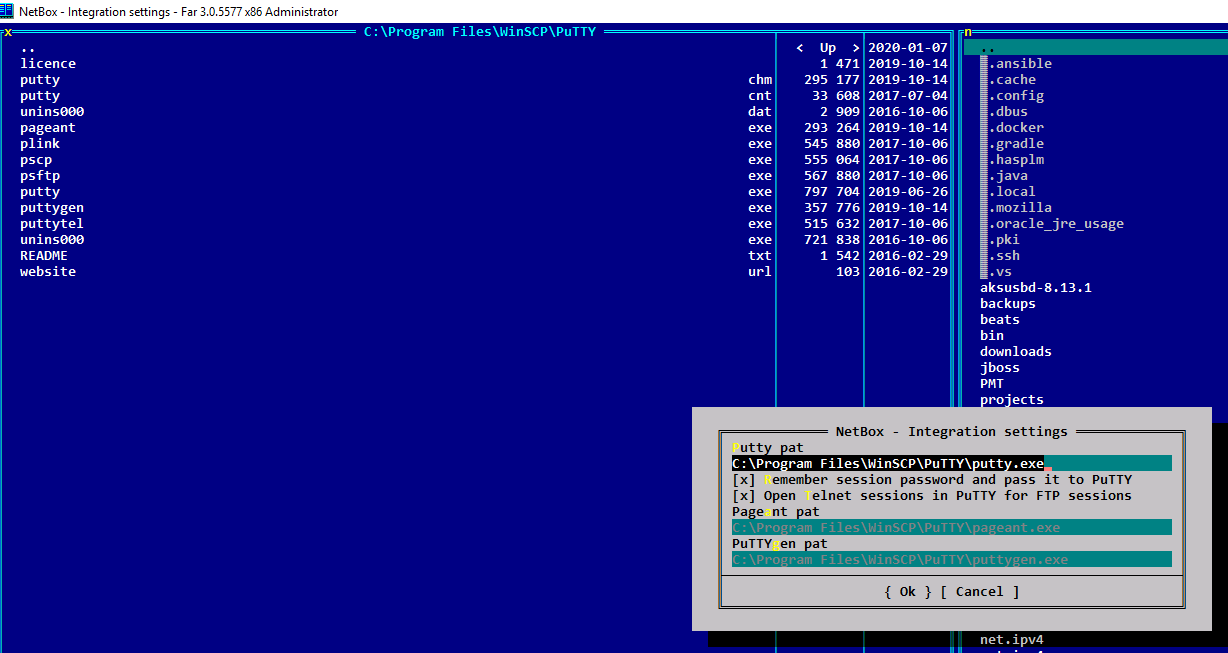Select the .vs folder
This screenshot has height=653, width=1228.
[1000, 271]
